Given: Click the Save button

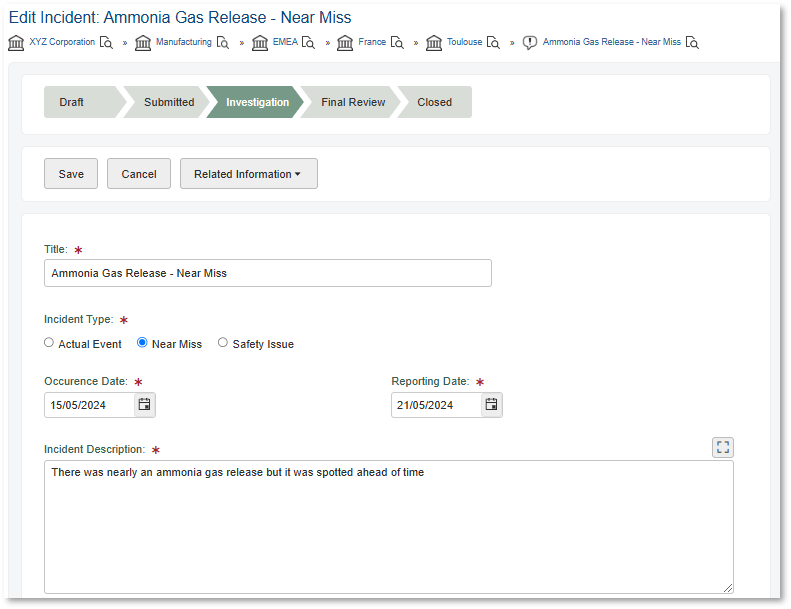Looking at the screenshot, I should tap(71, 174).
